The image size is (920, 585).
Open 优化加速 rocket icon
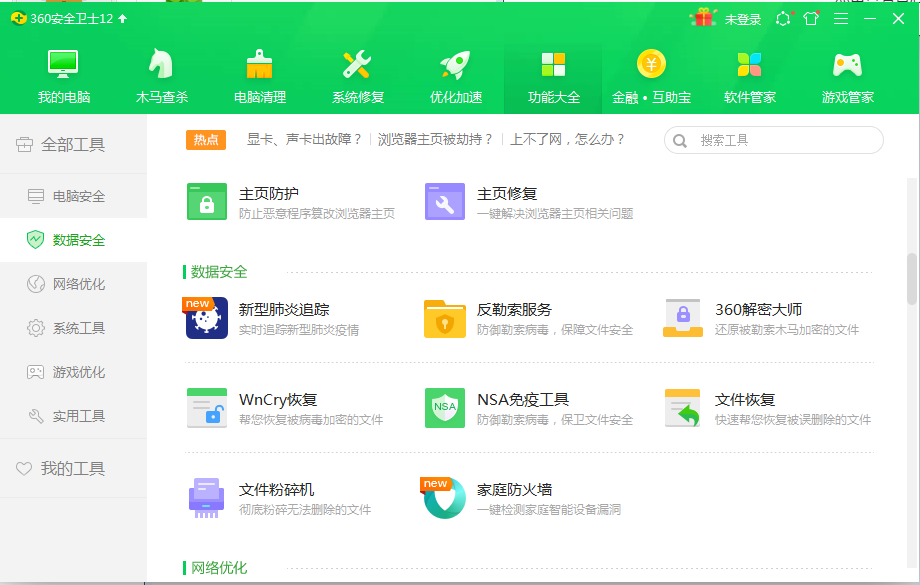(455, 64)
